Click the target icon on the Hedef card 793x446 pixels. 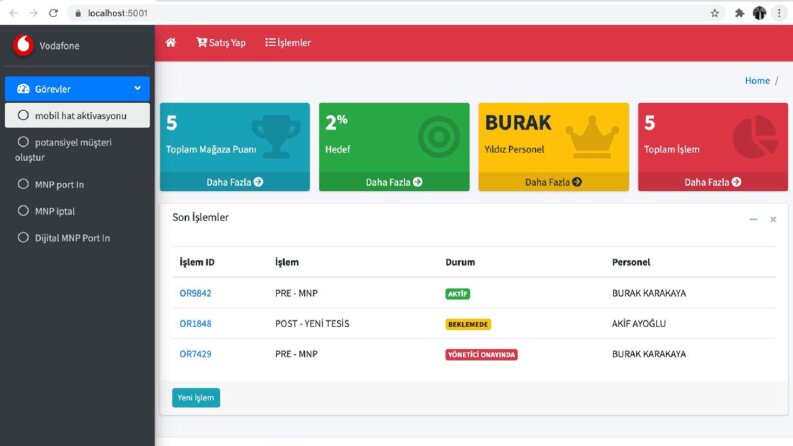click(x=439, y=136)
